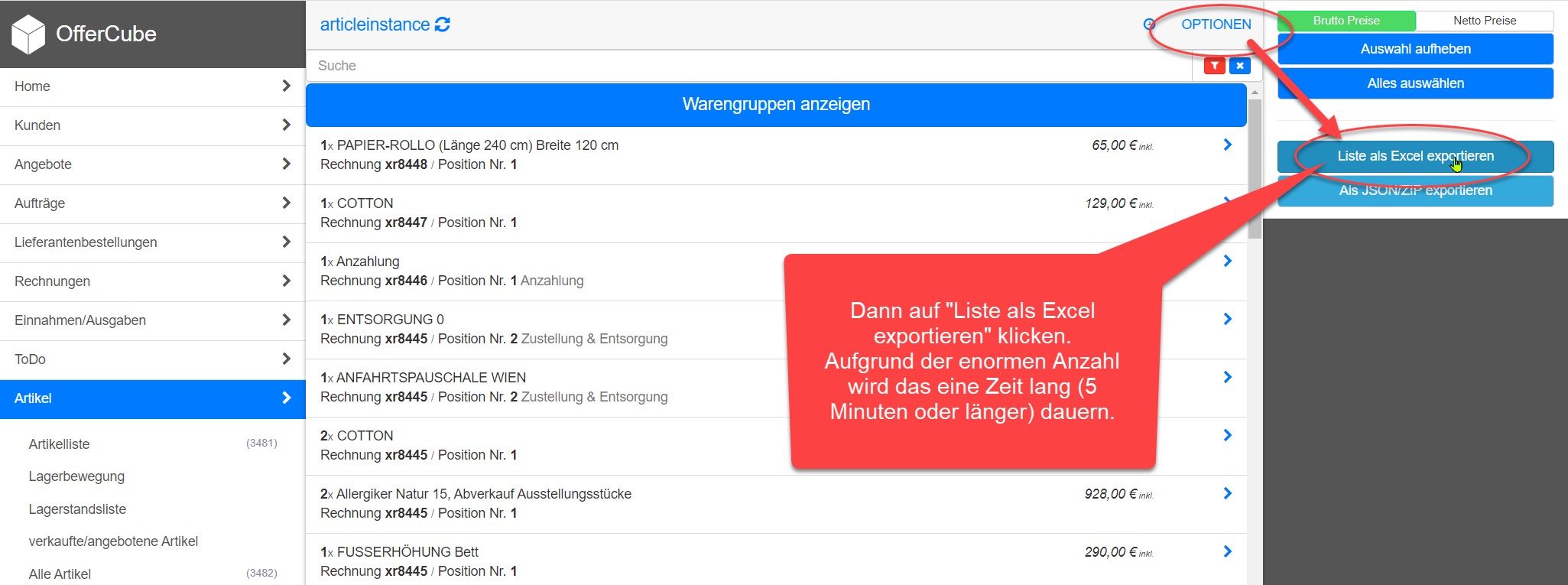This screenshot has width=1568, height=585.
Task: Open PAPIER-ROLLO row arrow
Action: click(x=1228, y=145)
